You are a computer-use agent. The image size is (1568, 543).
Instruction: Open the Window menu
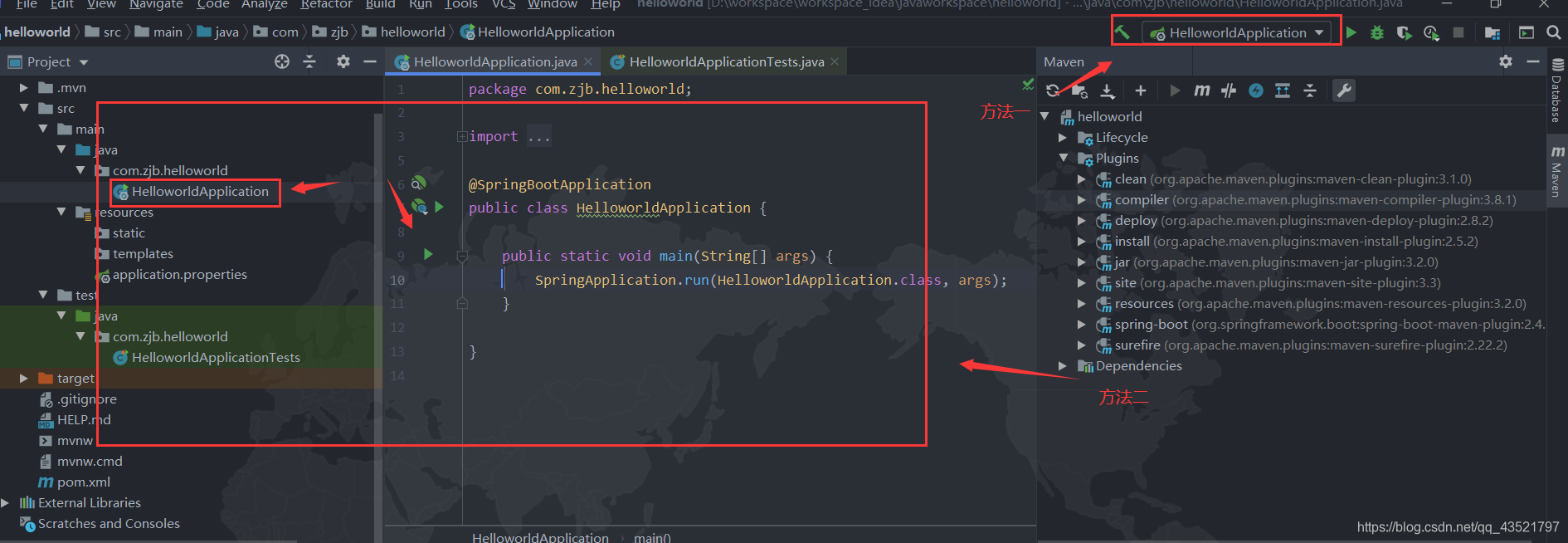click(x=552, y=4)
